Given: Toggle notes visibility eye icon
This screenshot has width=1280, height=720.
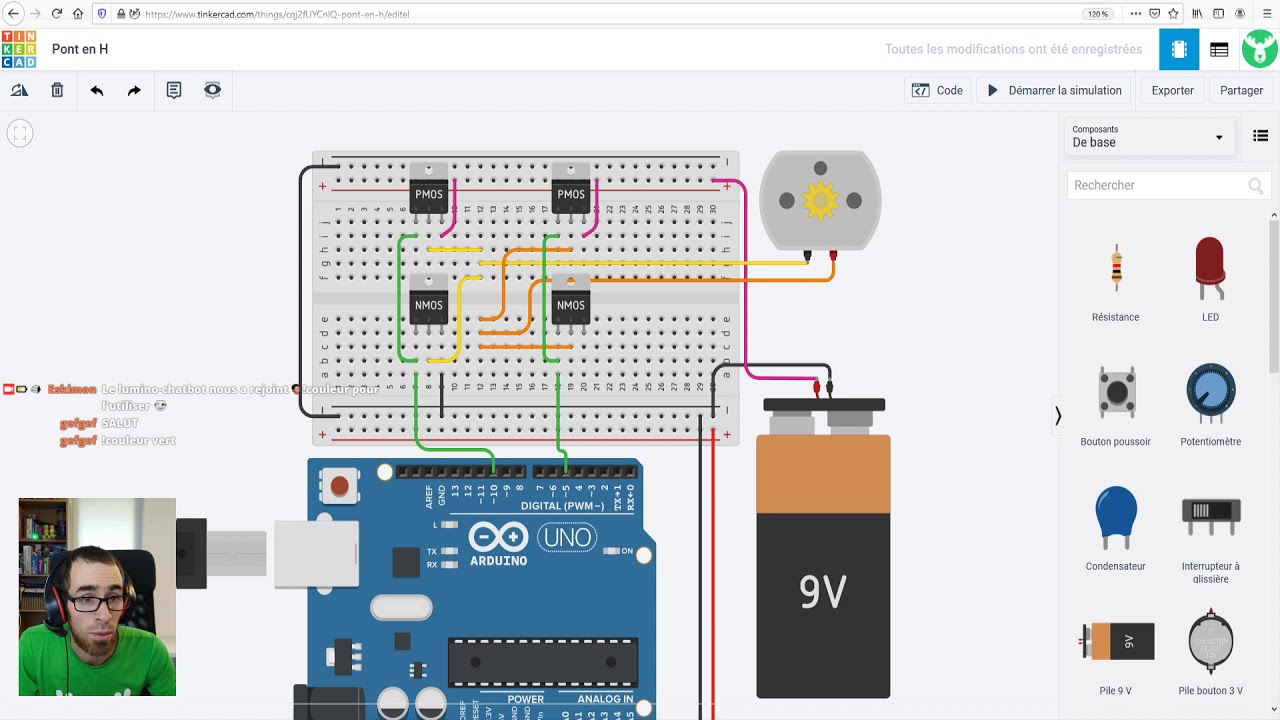Looking at the screenshot, I should [x=212, y=90].
